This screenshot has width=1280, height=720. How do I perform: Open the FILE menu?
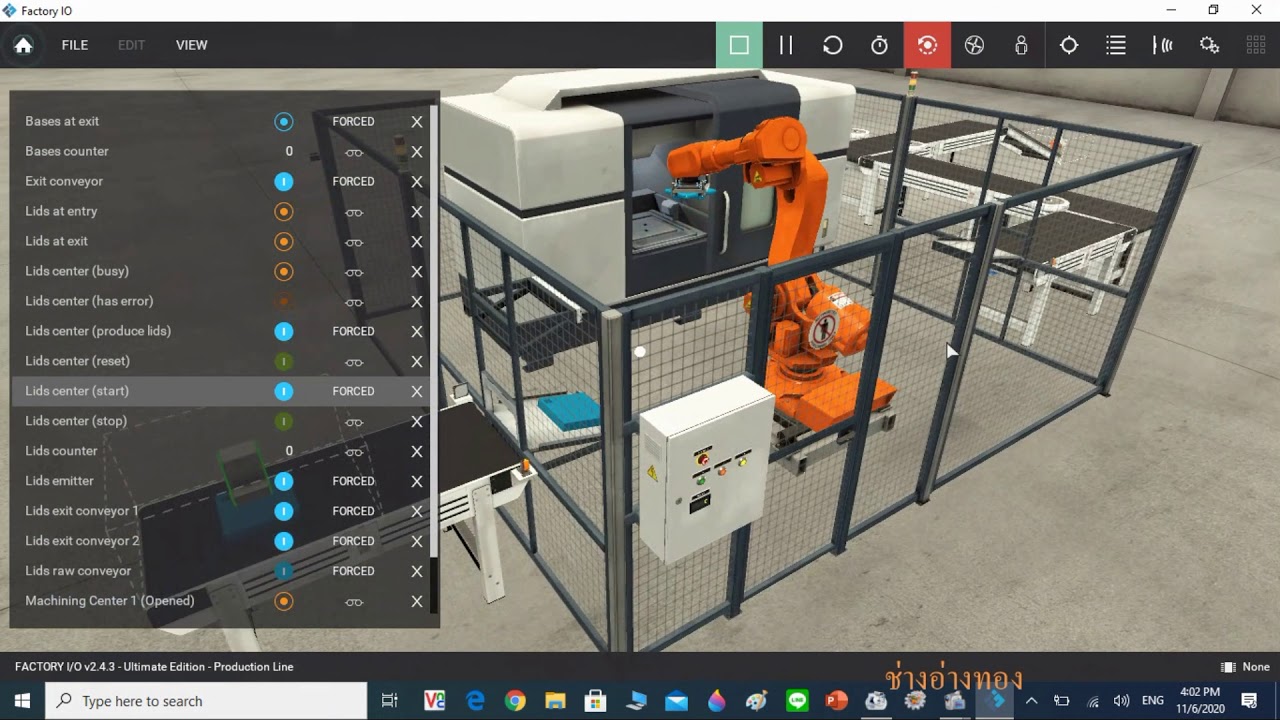coord(75,45)
